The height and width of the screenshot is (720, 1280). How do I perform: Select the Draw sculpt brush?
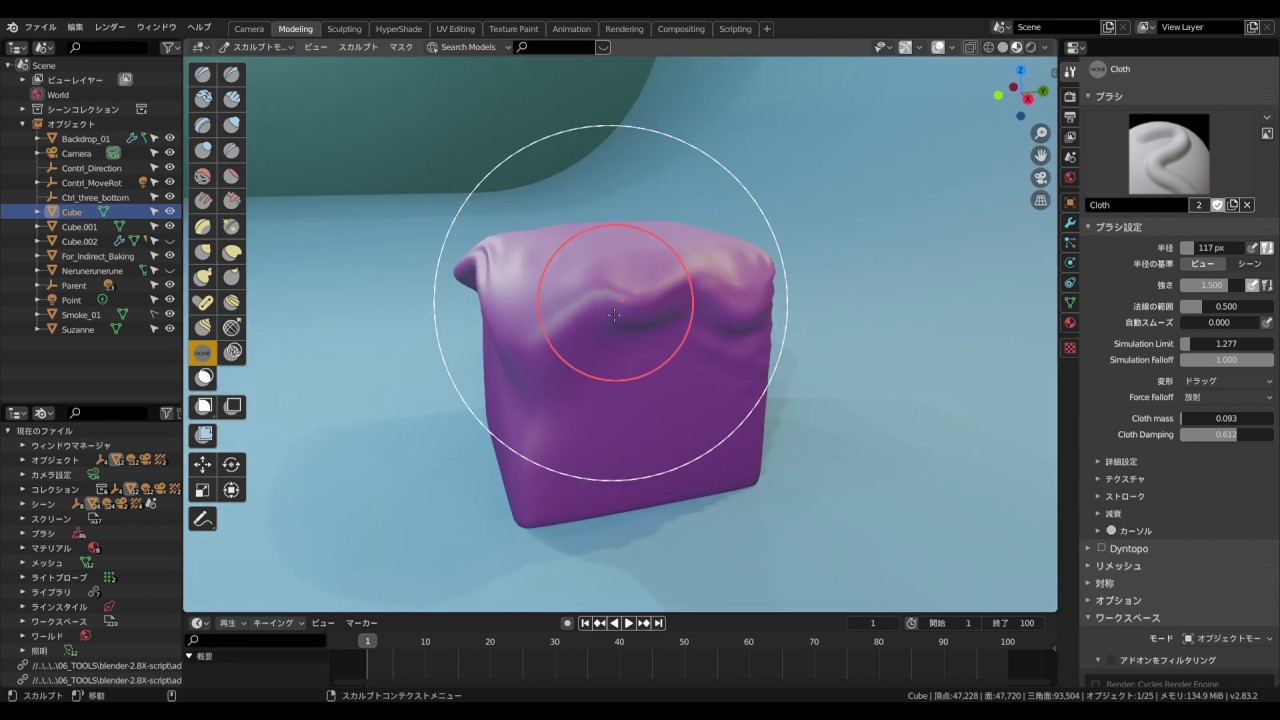click(x=203, y=74)
